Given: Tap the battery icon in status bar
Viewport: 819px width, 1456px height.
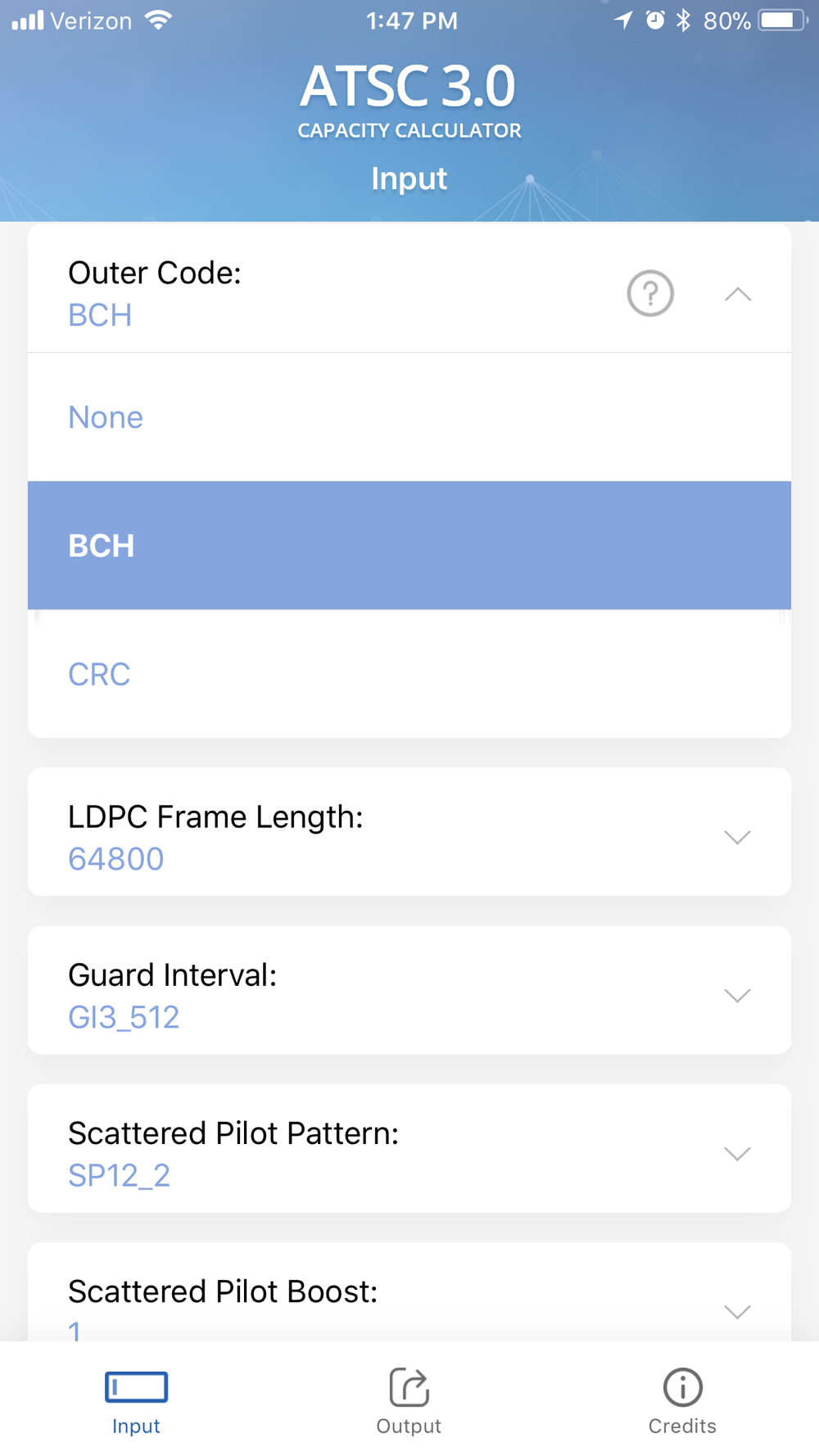Looking at the screenshot, I should (782, 20).
